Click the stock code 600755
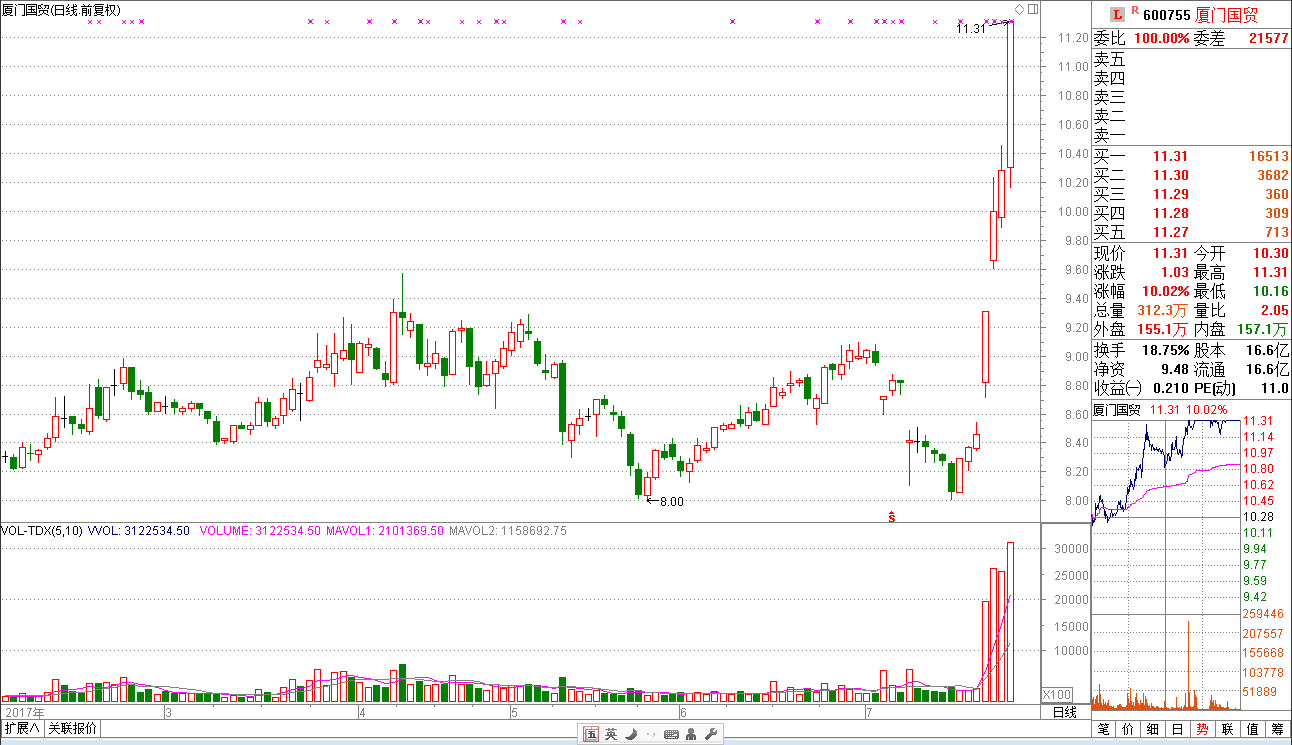Screen dimensions: 1292x745 pyautogui.click(x=1166, y=15)
